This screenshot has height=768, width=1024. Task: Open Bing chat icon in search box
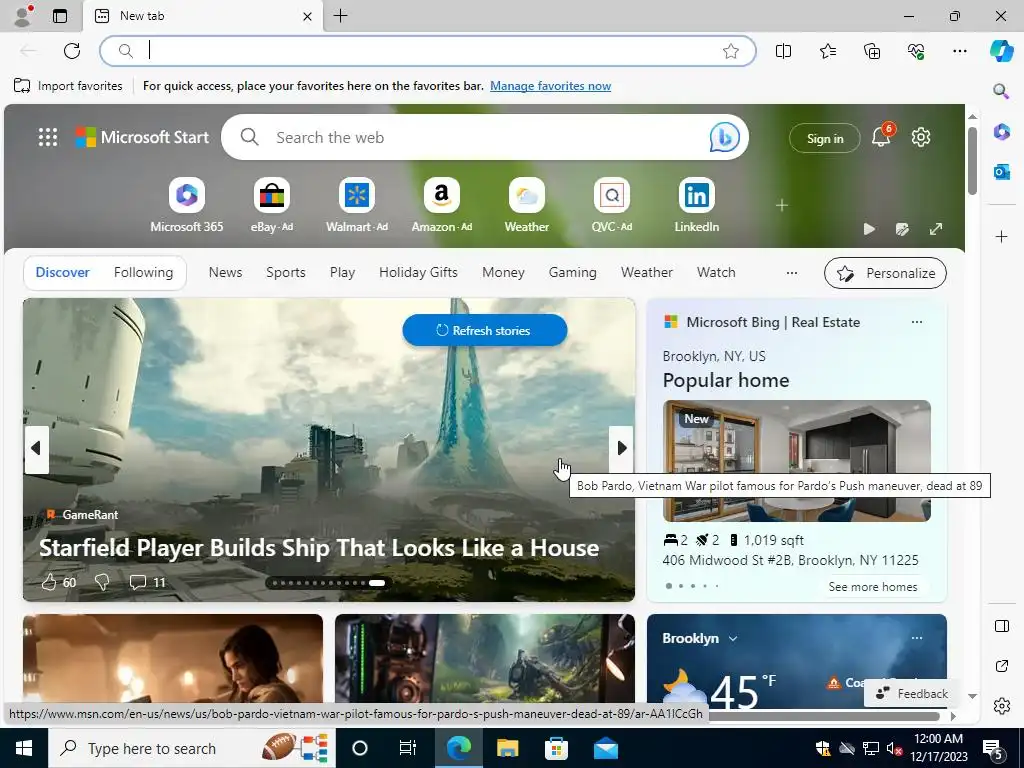click(724, 137)
